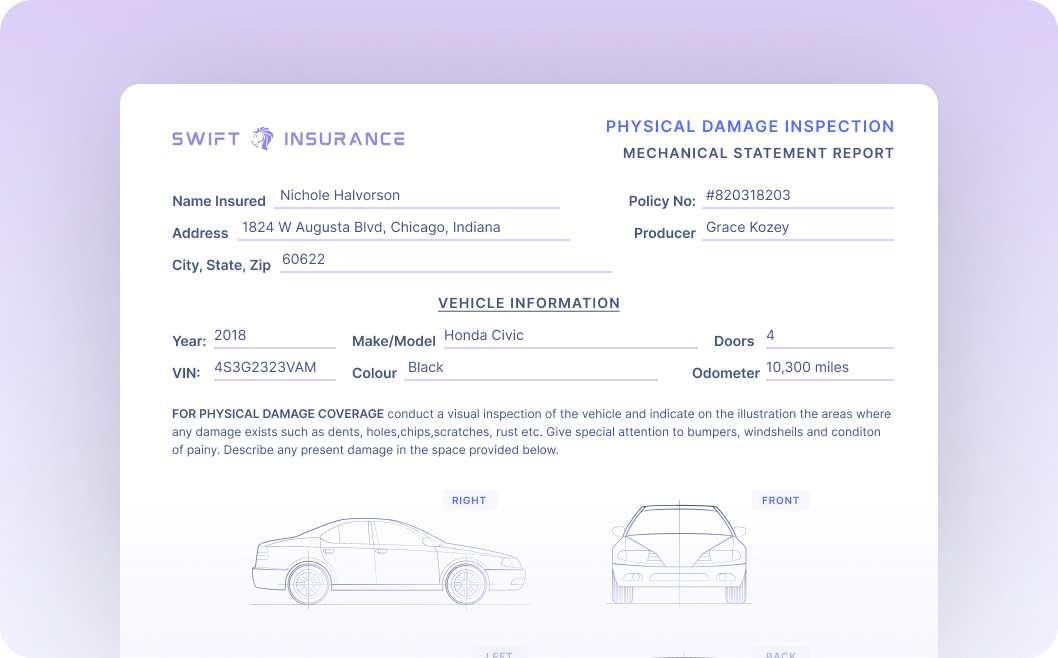Click the Name Insured input field
The height and width of the screenshot is (658, 1058).
coord(415,195)
